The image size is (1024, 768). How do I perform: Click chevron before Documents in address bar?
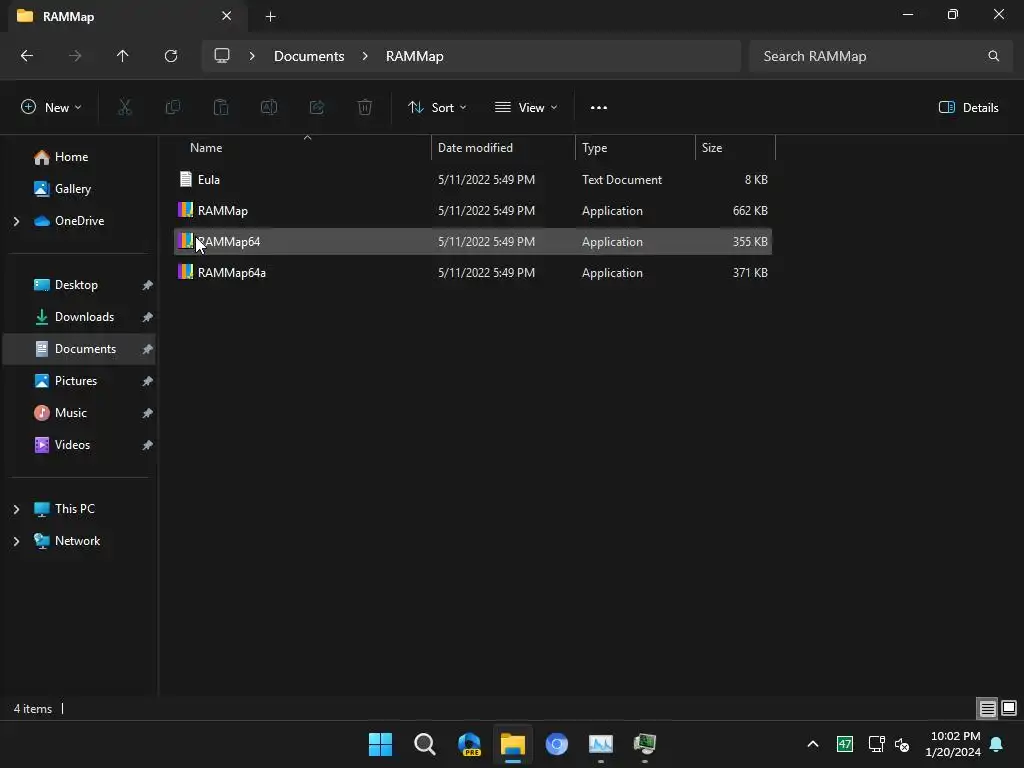[252, 56]
